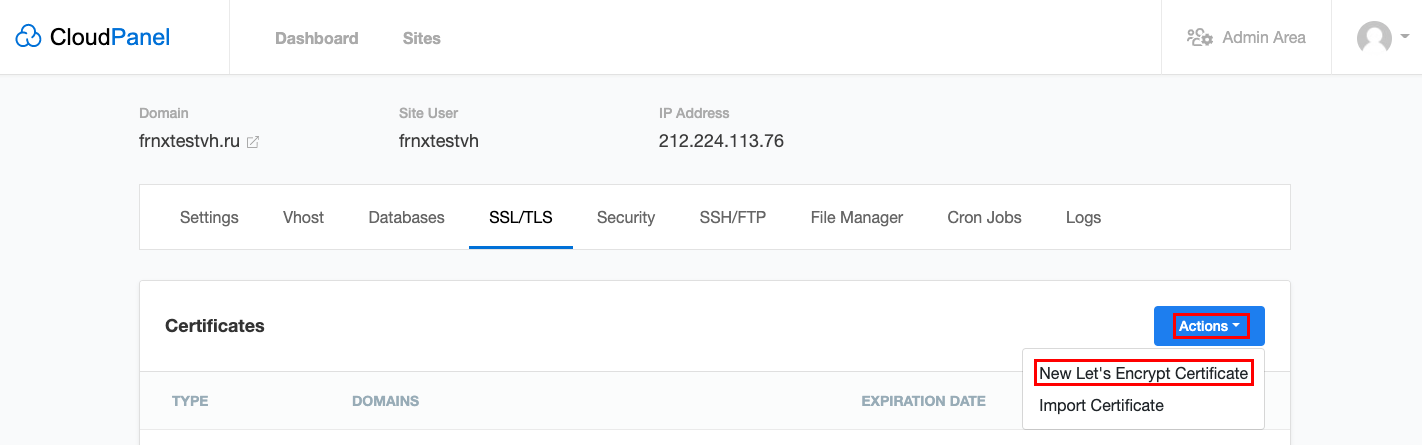
Task: Expand the user account dropdown arrow
Action: 1405,37
